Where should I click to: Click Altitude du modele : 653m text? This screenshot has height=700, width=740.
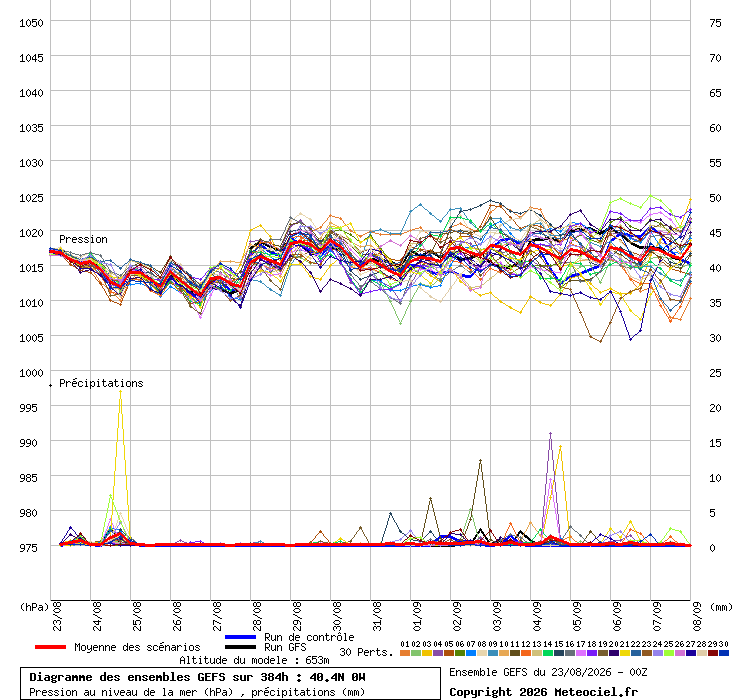coord(254,660)
